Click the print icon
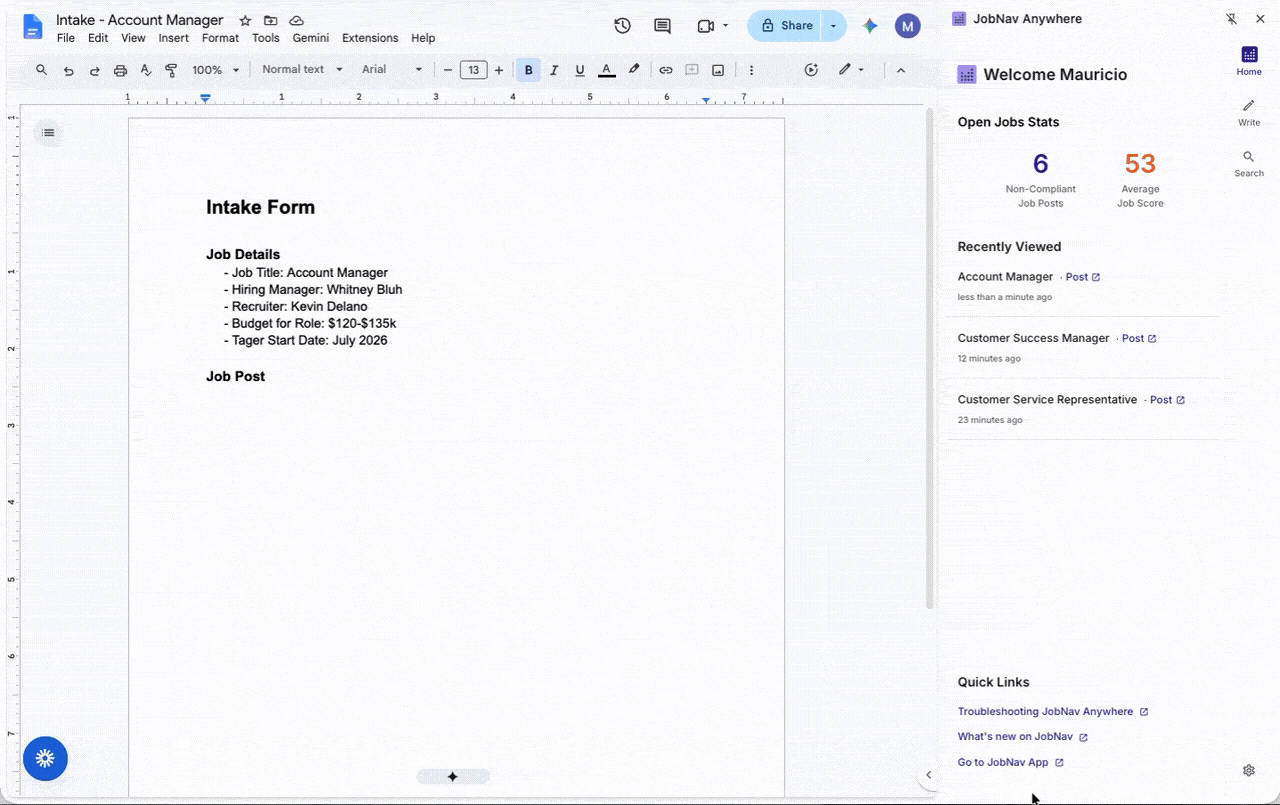The height and width of the screenshot is (805, 1280). tap(120, 70)
